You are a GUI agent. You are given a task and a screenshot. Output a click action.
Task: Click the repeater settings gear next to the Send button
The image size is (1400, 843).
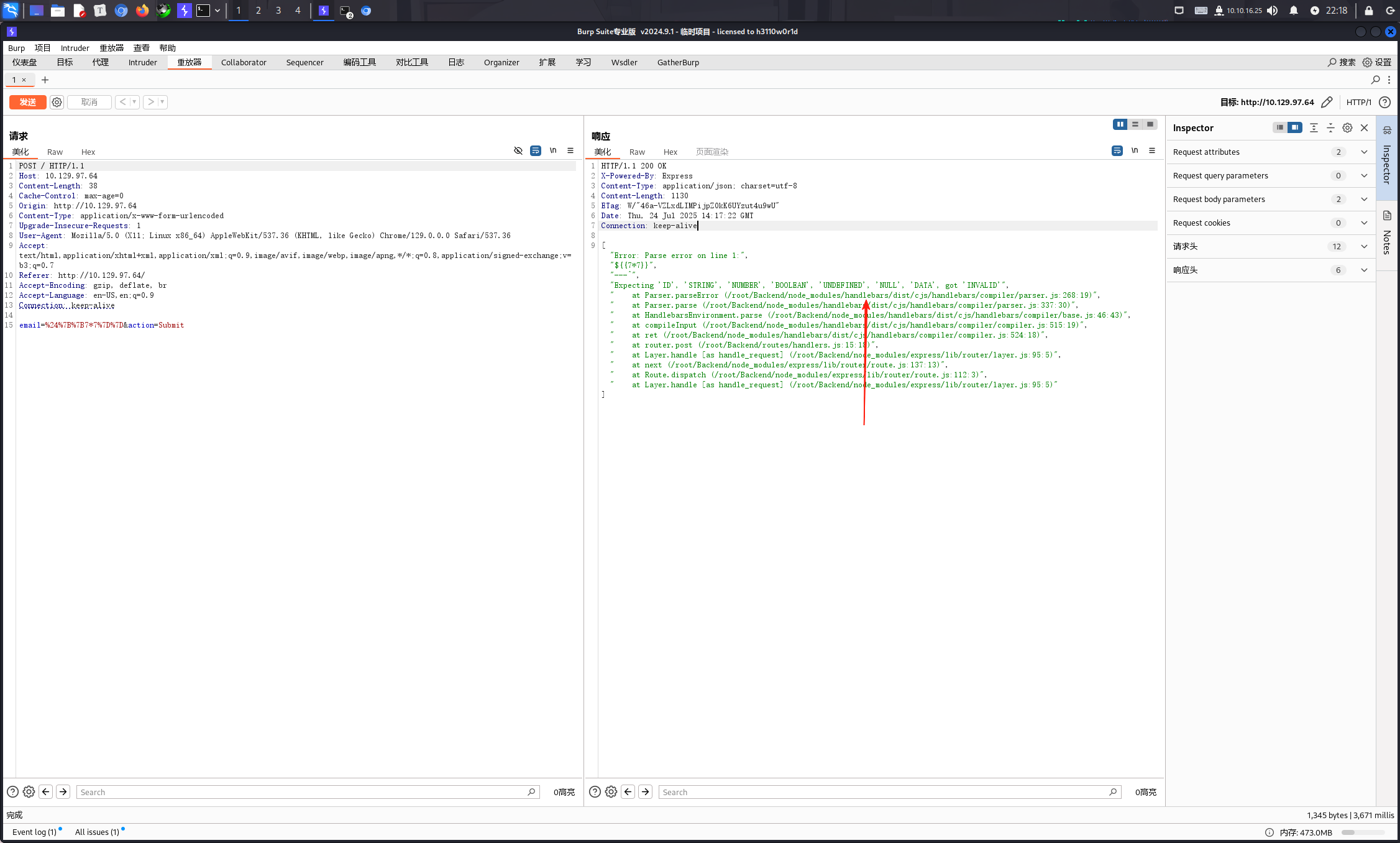click(x=57, y=102)
